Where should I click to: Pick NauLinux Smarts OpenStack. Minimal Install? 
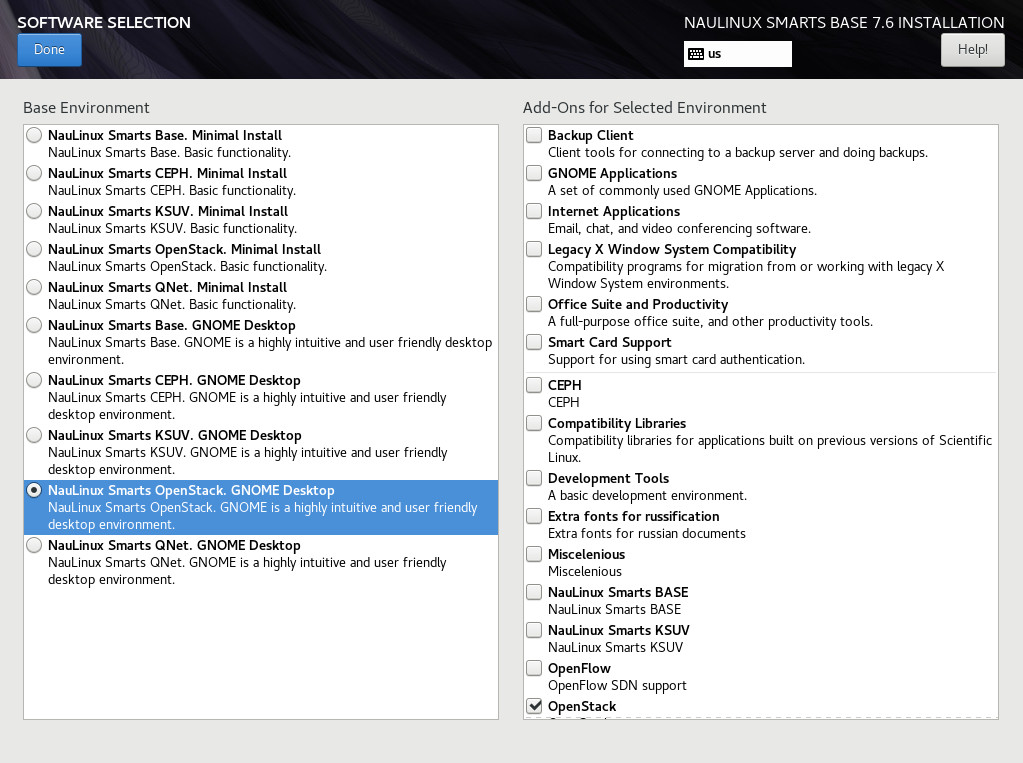35,249
